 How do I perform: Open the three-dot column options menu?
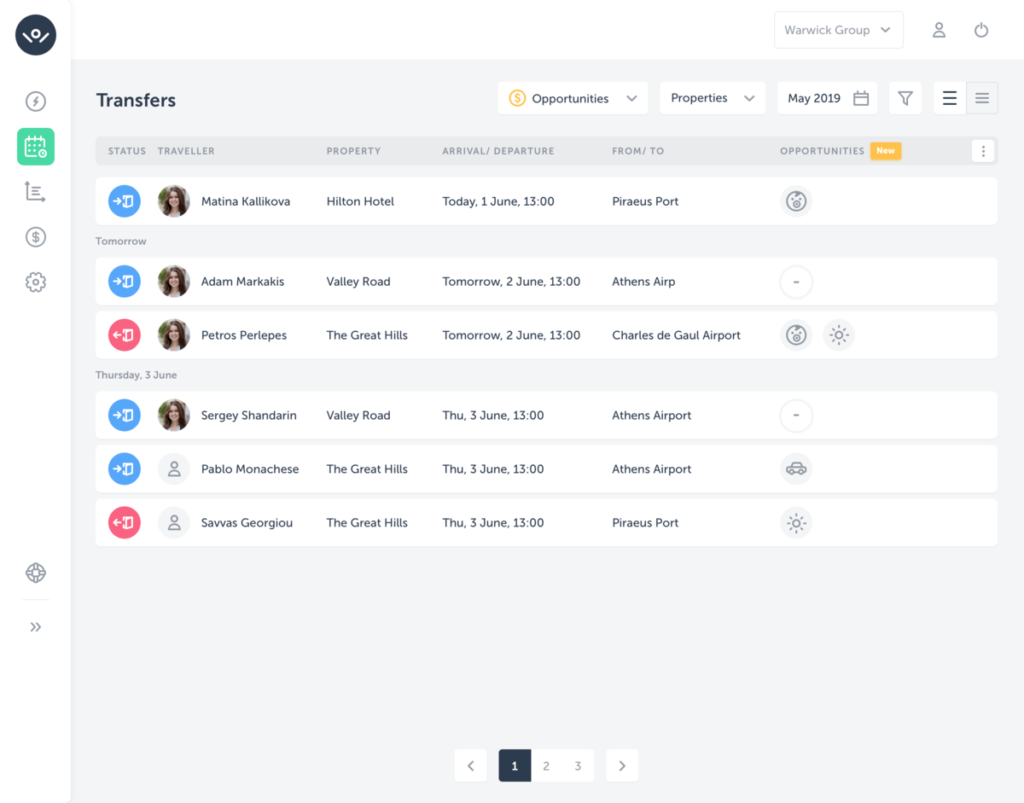[x=983, y=150]
